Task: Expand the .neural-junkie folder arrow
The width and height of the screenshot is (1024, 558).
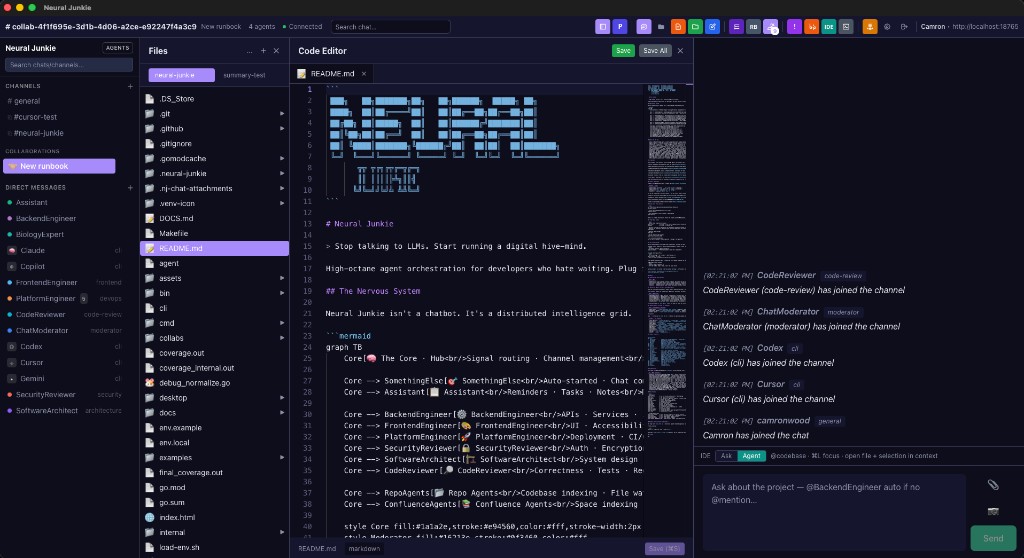Action: click(x=282, y=174)
